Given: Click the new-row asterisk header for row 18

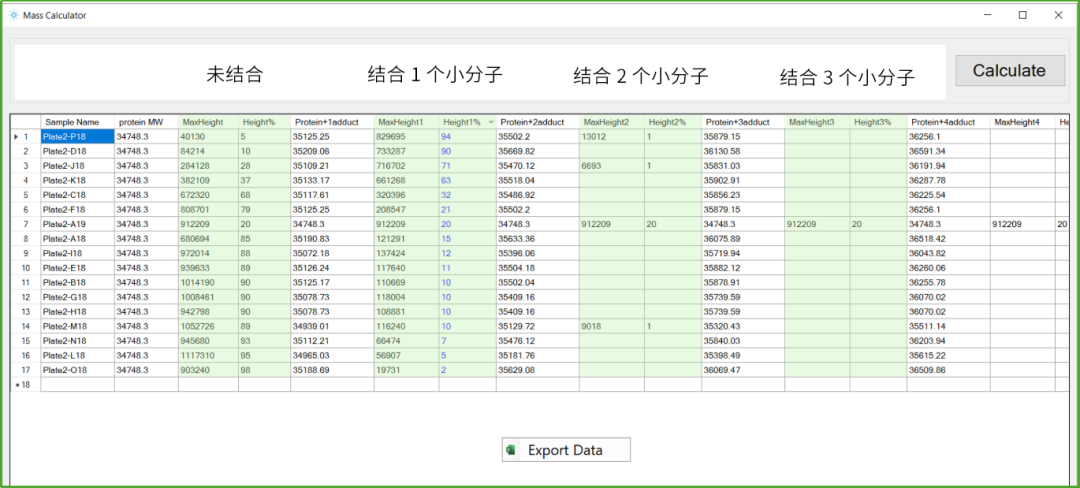Looking at the screenshot, I should tap(23, 384).
